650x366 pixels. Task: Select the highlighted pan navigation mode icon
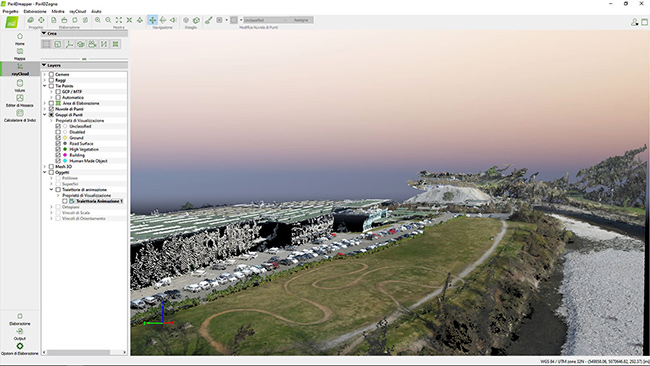153,20
